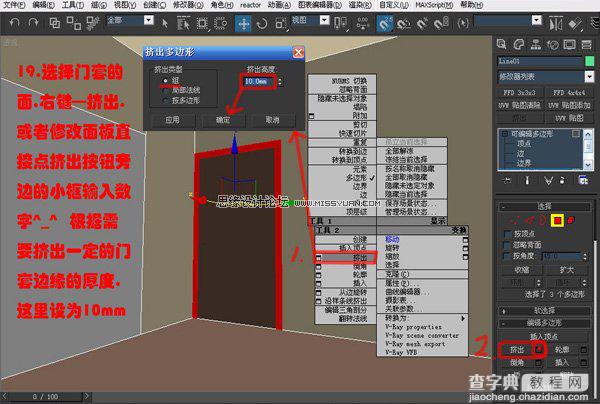Click the FFD 3x3x3 modifier button

(x=519, y=93)
